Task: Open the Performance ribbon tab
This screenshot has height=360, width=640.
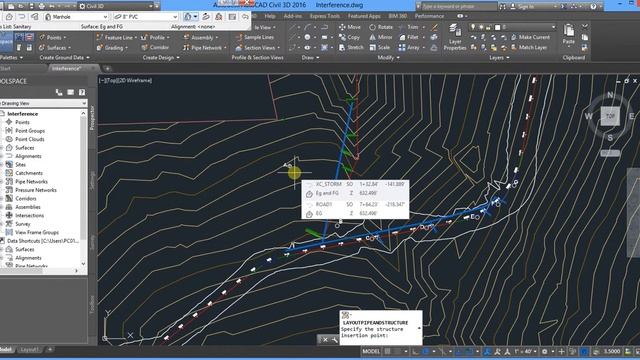Action: (x=429, y=16)
